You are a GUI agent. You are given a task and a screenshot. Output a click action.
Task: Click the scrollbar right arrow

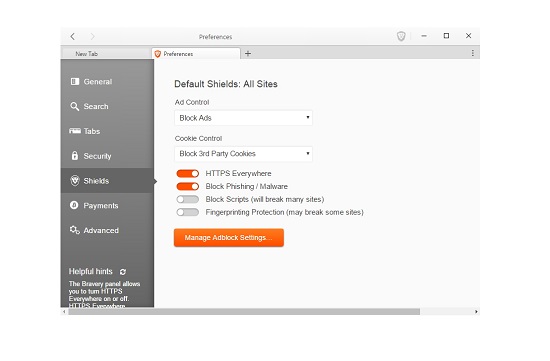pyautogui.click(x=476, y=312)
